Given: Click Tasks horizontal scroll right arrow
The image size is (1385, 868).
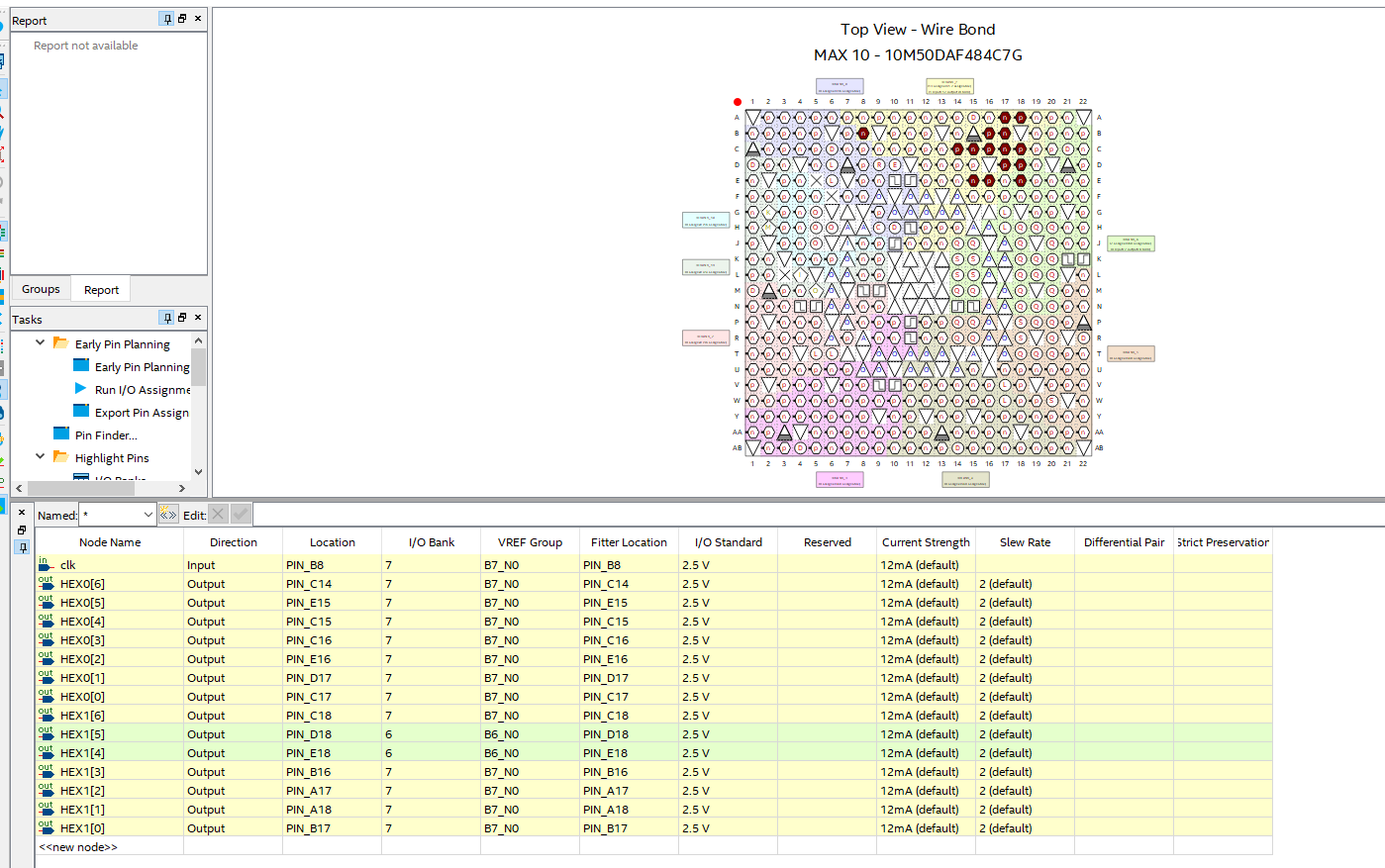Looking at the screenshot, I should point(182,488).
